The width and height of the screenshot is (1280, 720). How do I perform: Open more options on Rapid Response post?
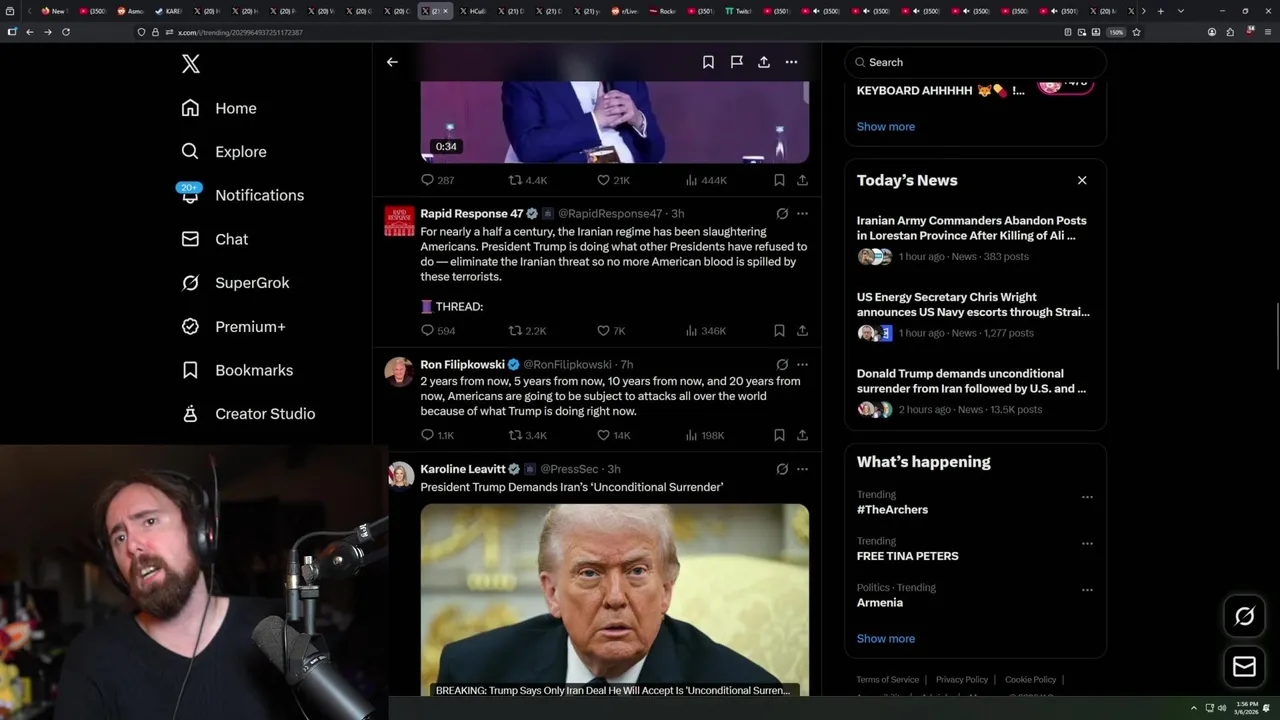(802, 214)
